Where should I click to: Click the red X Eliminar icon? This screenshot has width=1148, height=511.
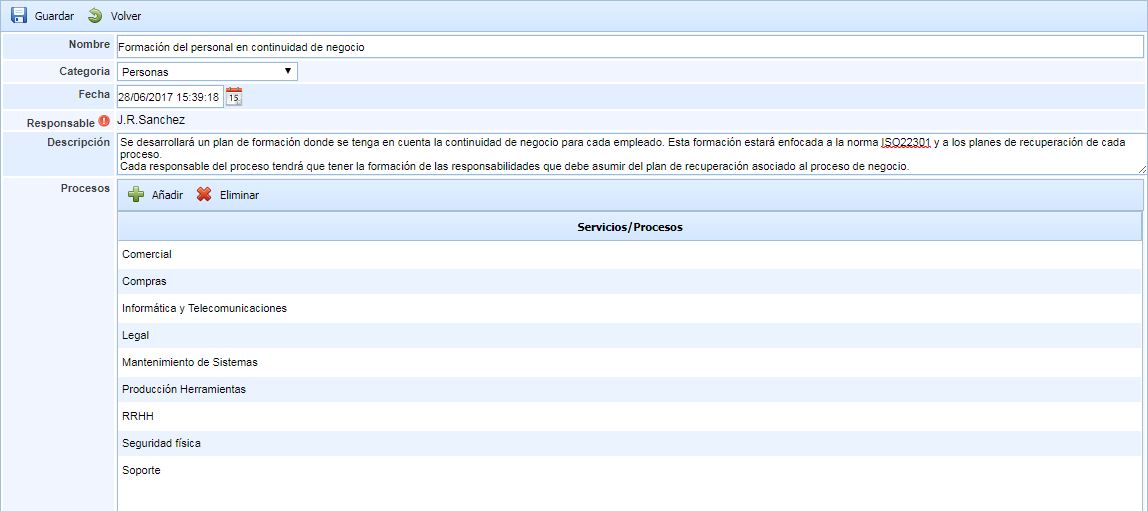(204, 195)
